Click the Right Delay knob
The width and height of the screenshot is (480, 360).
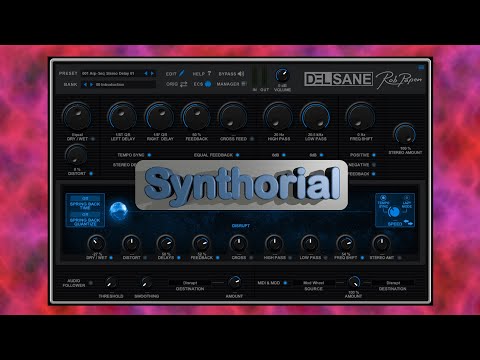tap(160, 116)
